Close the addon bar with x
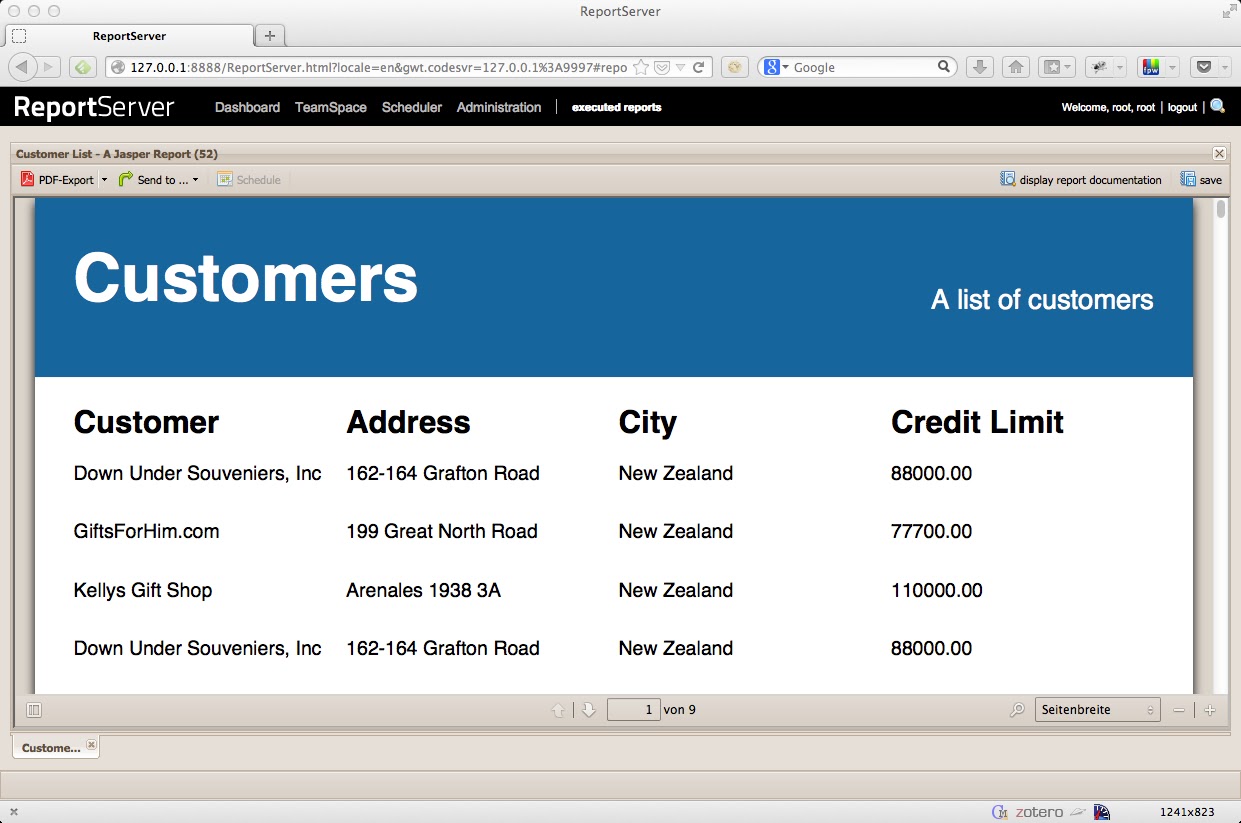This screenshot has height=823, width=1241. pos(13,812)
